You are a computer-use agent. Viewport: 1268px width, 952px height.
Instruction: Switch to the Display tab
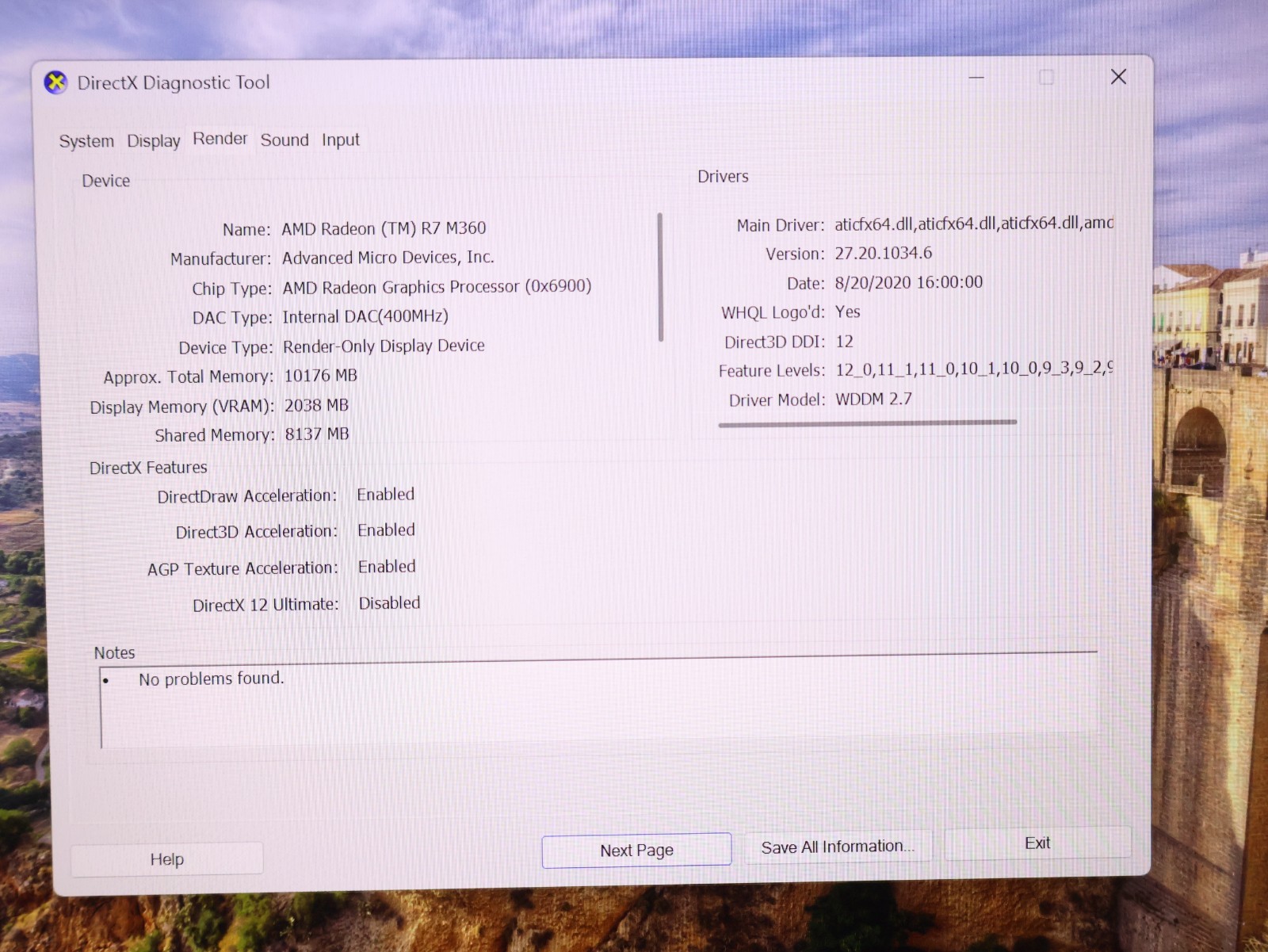(x=154, y=141)
